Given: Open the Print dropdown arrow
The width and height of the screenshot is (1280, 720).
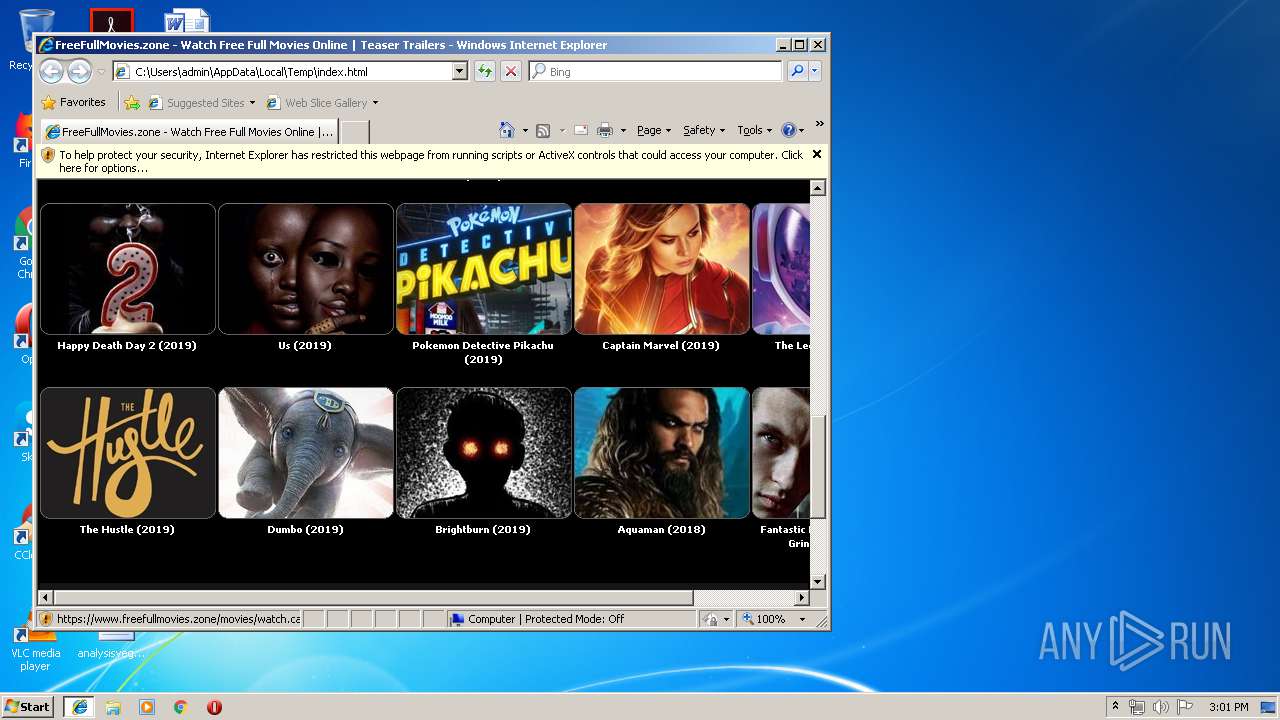Looking at the screenshot, I should point(623,131).
